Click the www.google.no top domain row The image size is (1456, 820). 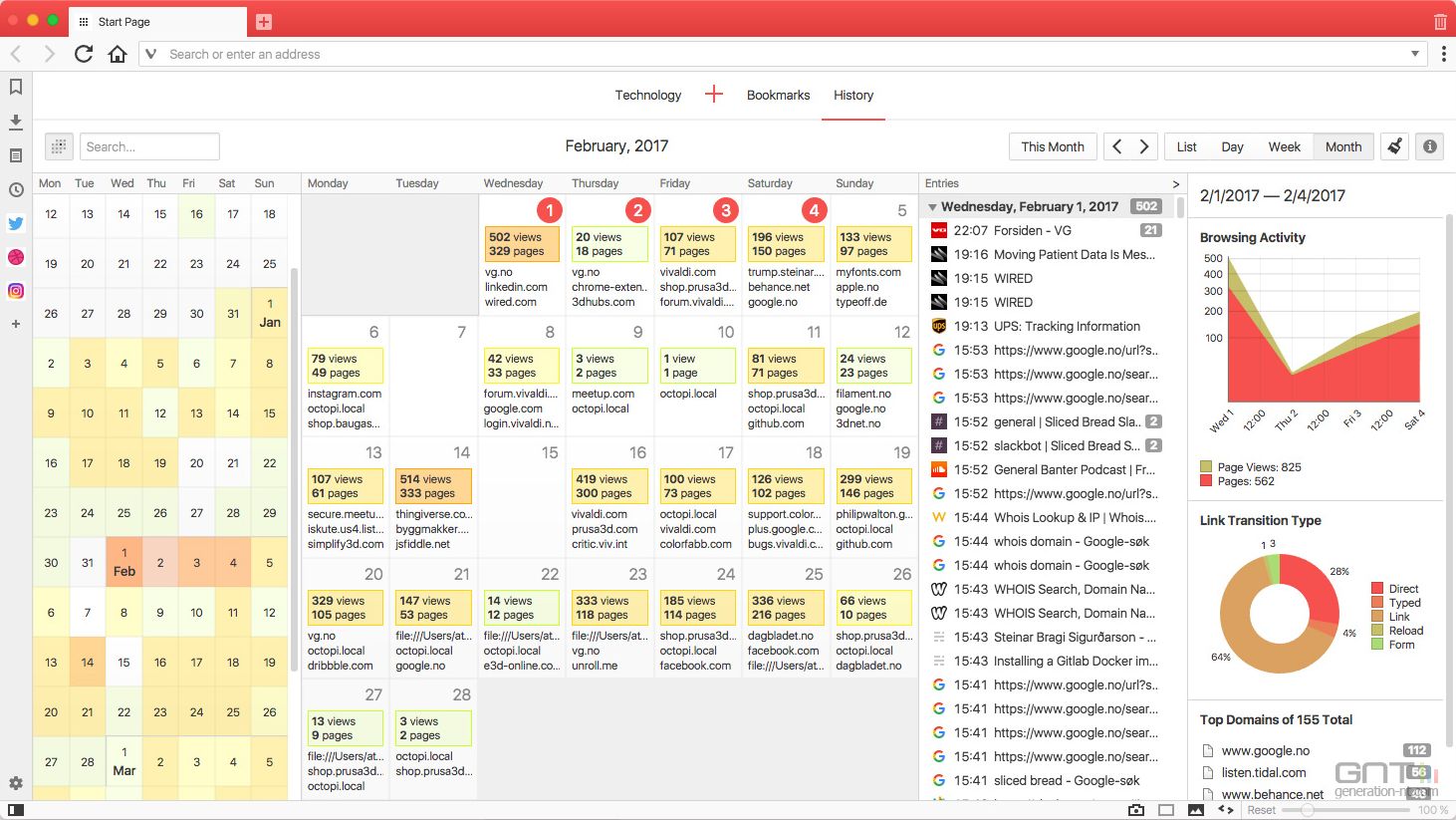coord(1316,750)
